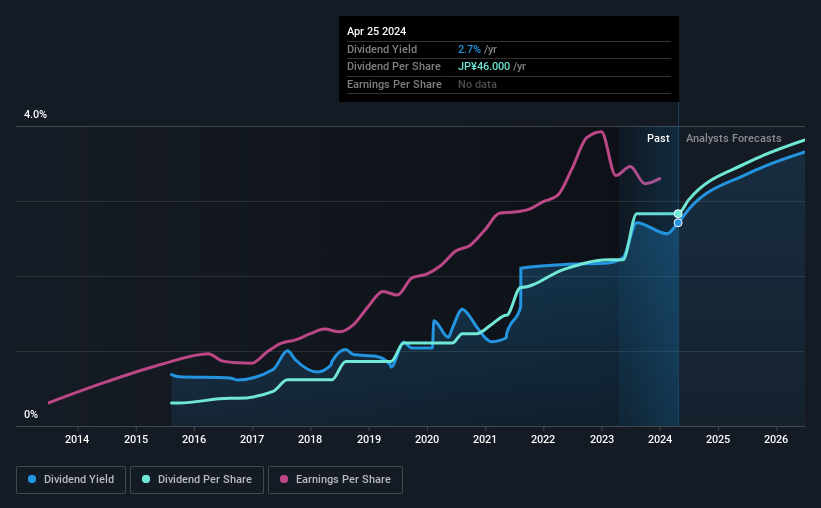Click the 2026 x-axis label

point(776,439)
